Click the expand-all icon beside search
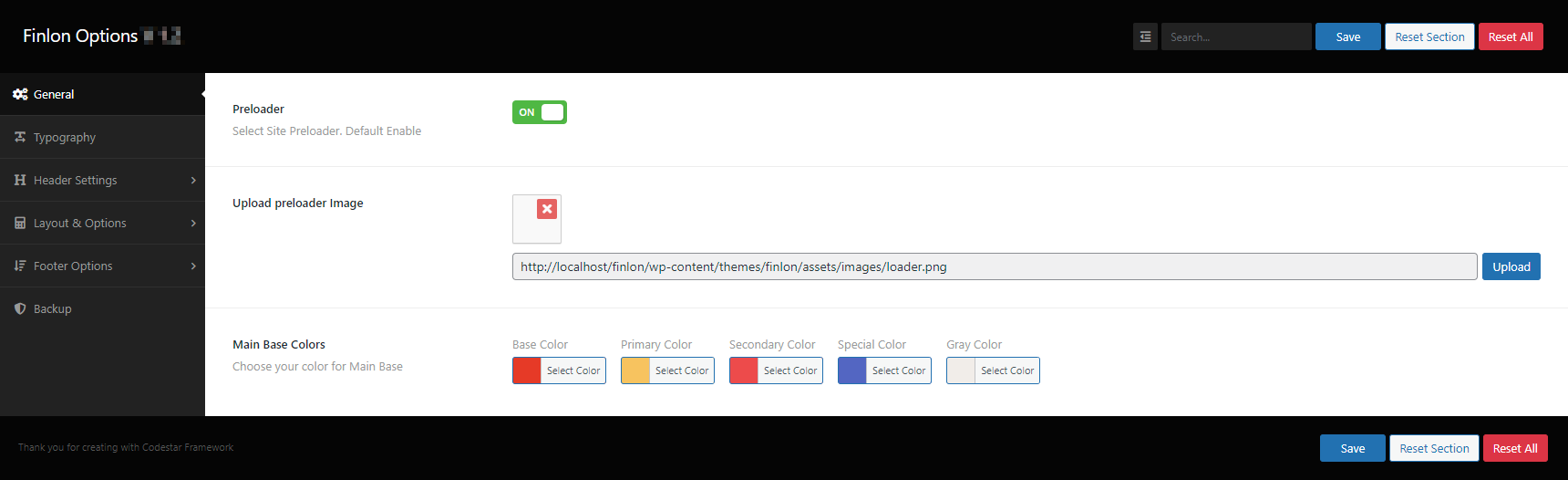The image size is (1568, 480). 1145,37
